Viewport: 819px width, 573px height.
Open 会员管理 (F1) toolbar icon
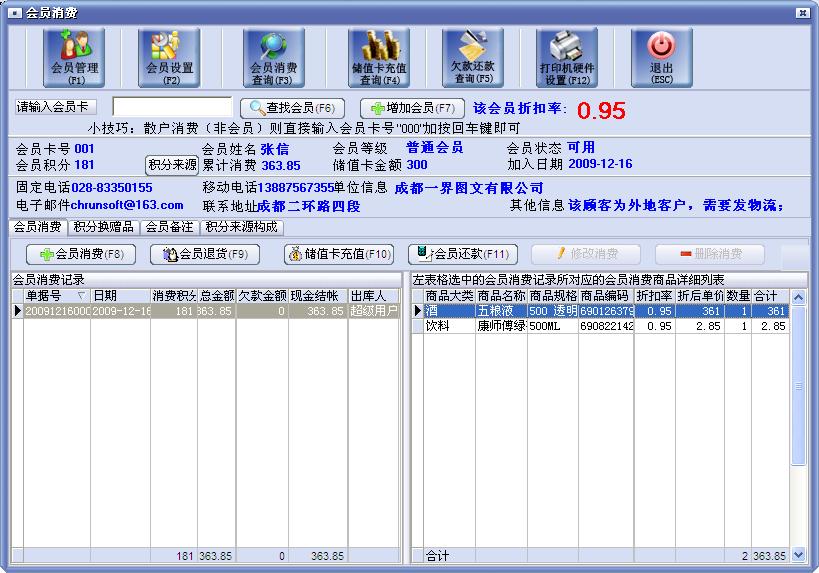[x=74, y=57]
